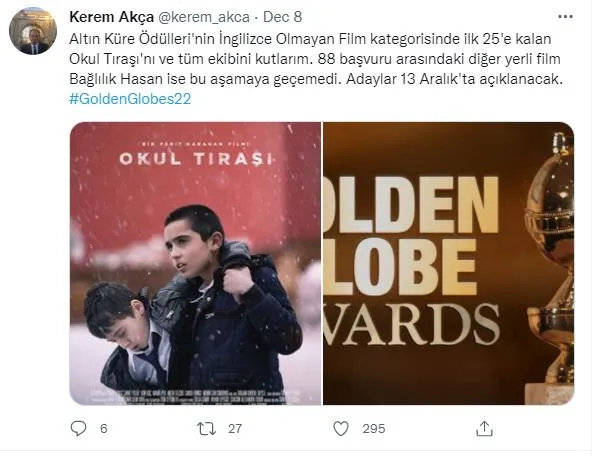Screen dimensions: 592x456
Task: Like the tweet with the heart icon
Action: [341, 429]
